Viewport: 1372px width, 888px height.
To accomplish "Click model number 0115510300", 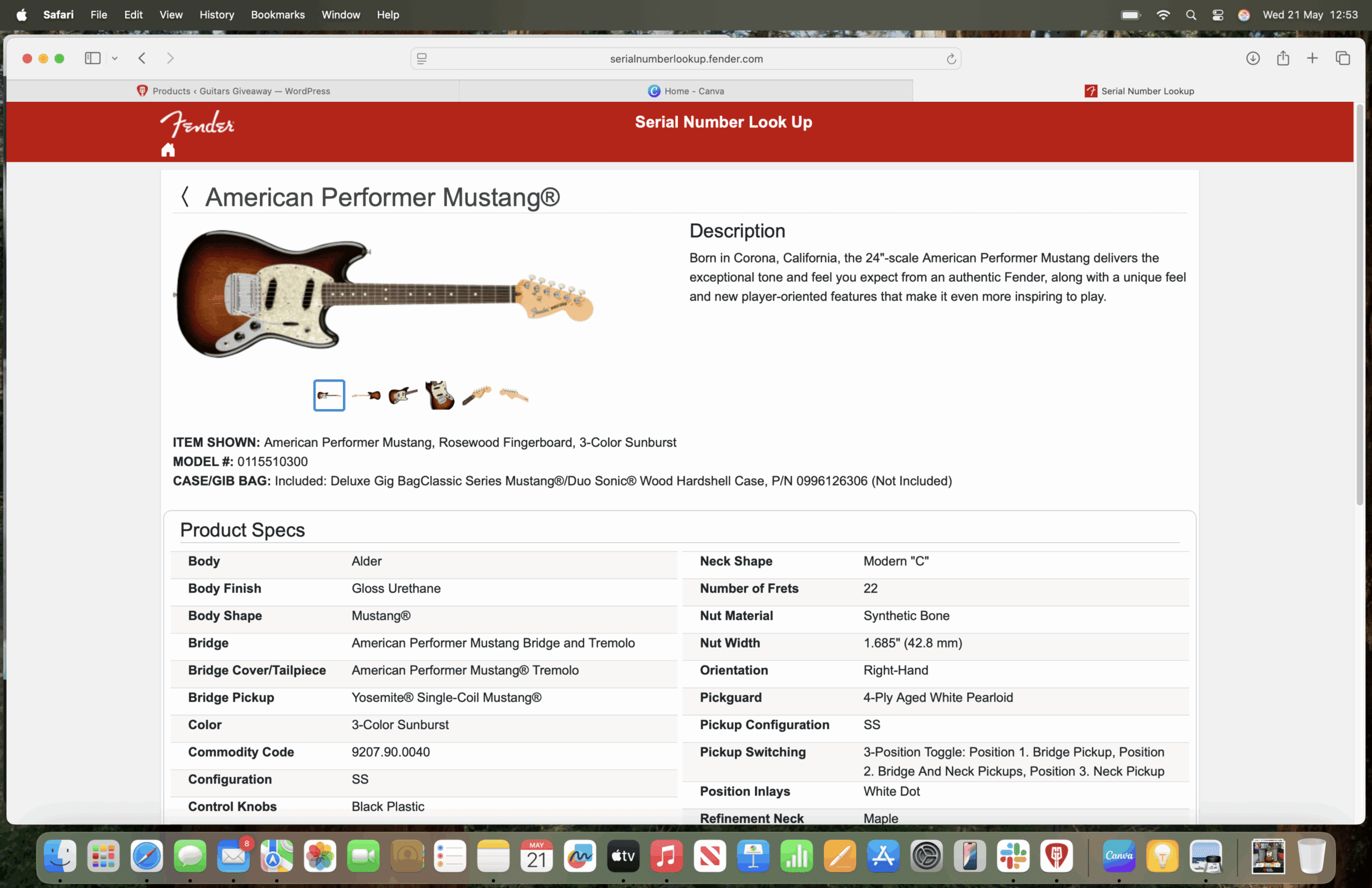I will 273,461.
